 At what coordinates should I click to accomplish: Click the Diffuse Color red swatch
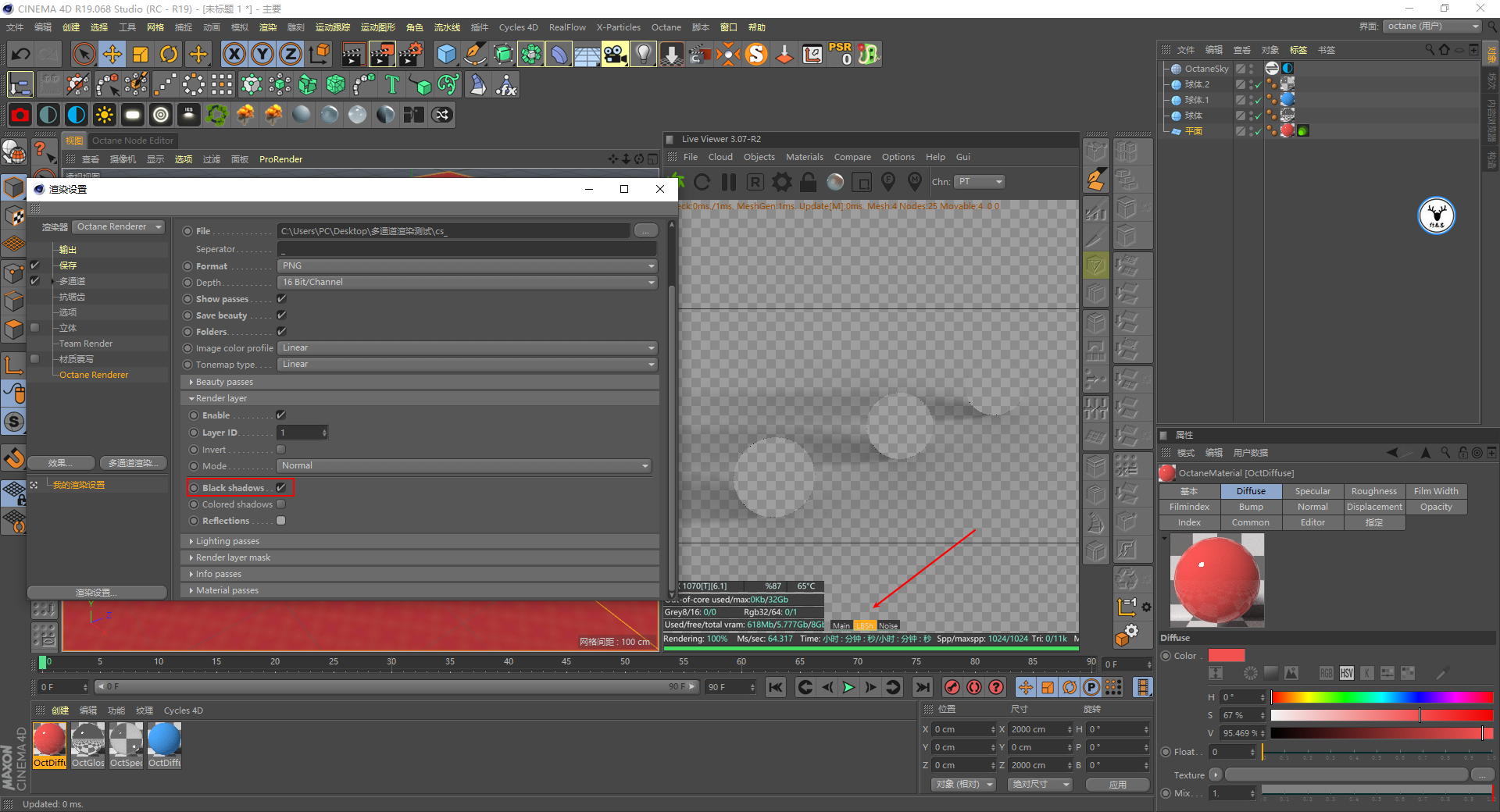point(1227,656)
